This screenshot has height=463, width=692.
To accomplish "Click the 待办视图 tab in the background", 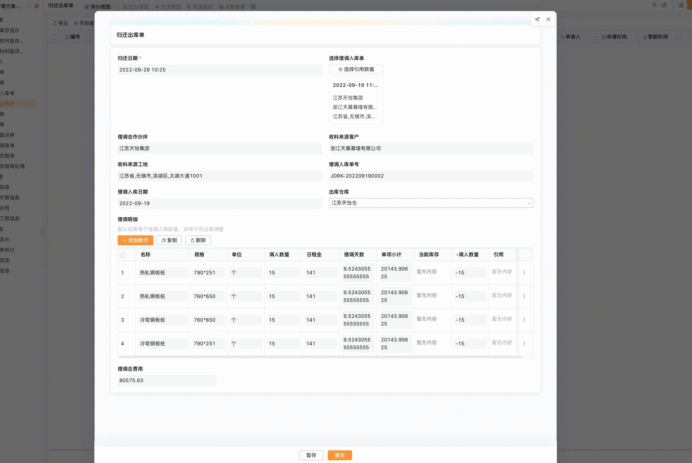I will tap(98, 7).
